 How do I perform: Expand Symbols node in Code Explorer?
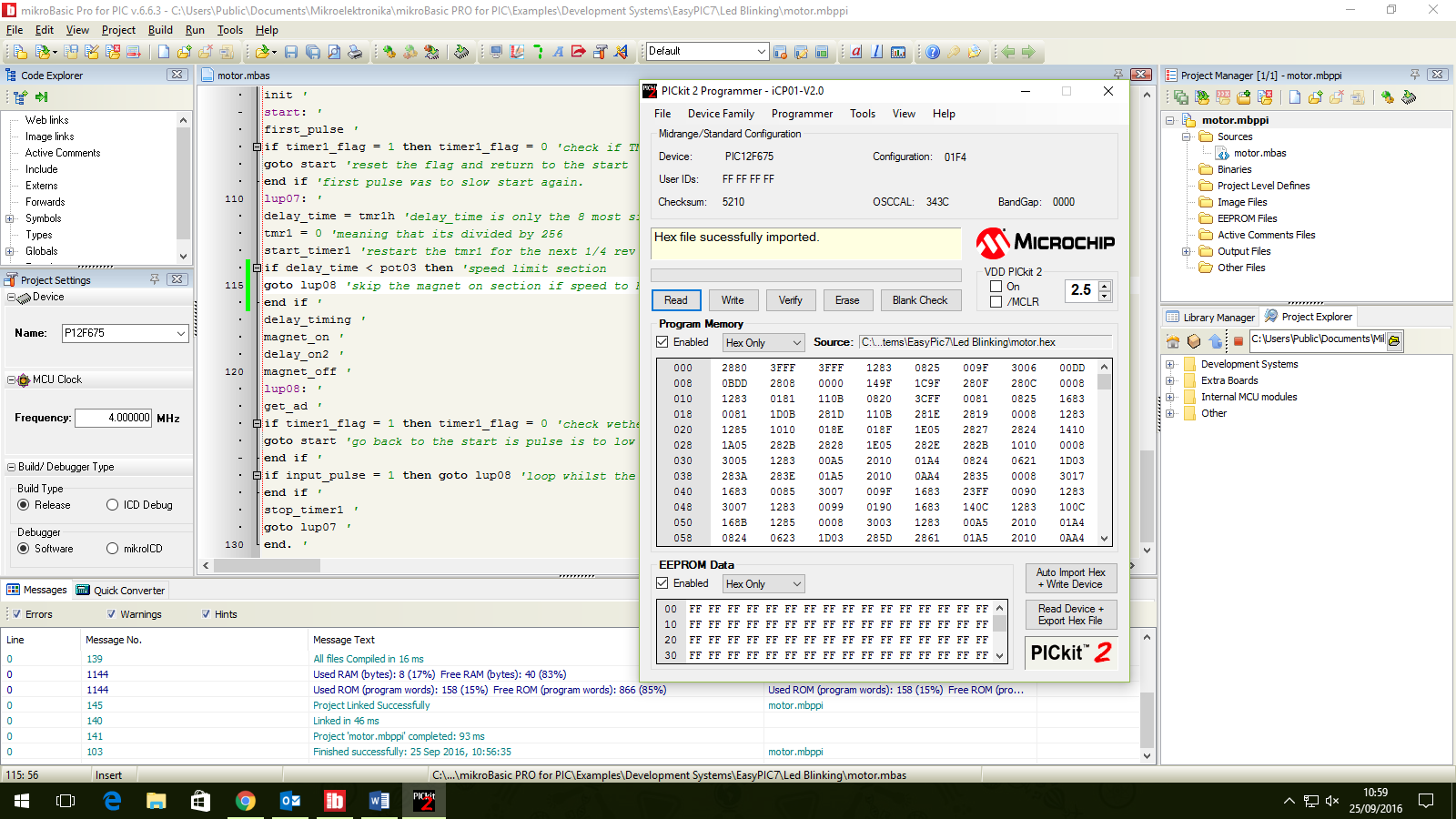click(10, 218)
